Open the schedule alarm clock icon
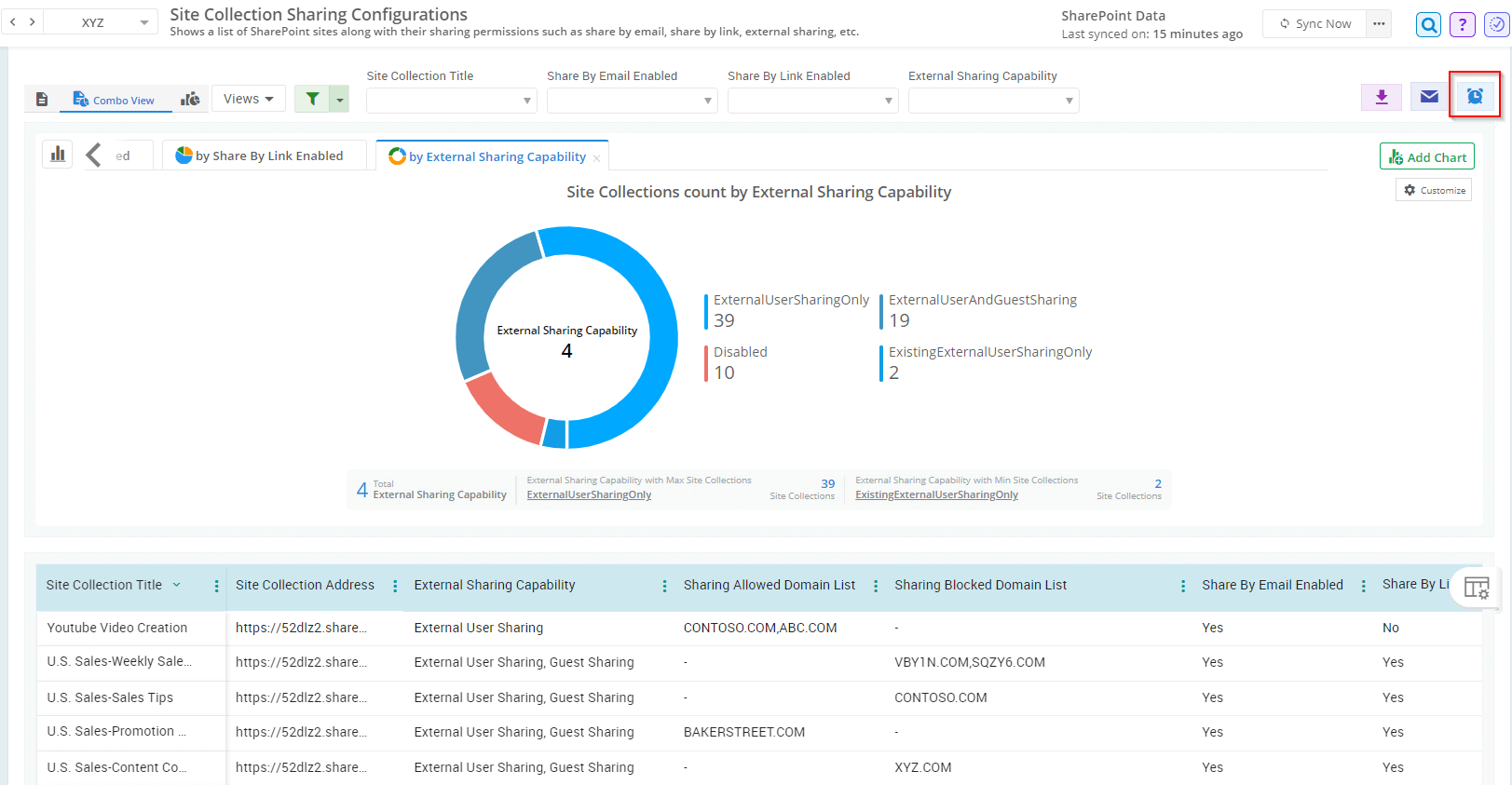The image size is (1512, 785). point(1475,96)
